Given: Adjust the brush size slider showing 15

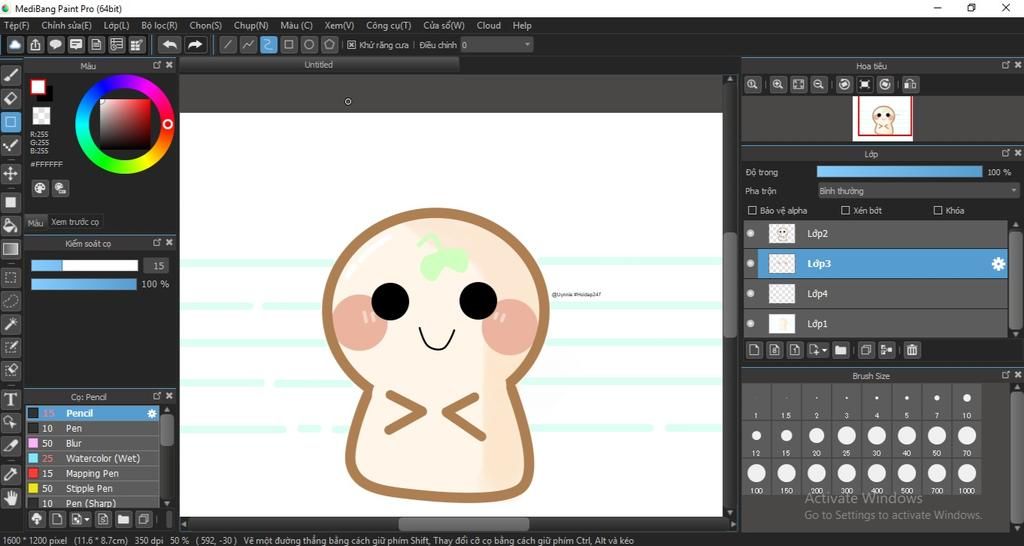Looking at the screenshot, I should click(84, 265).
